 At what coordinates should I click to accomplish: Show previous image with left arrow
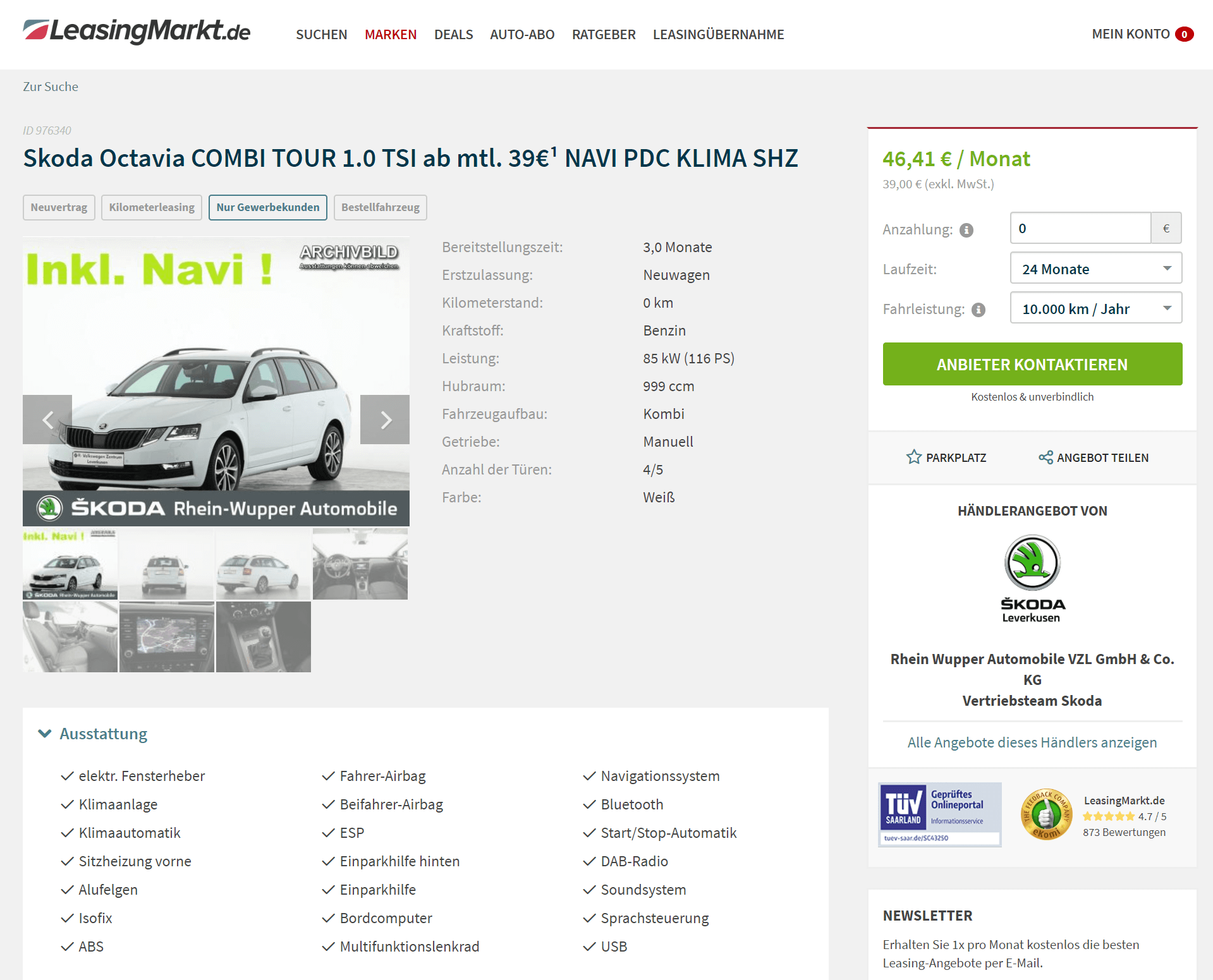47,420
